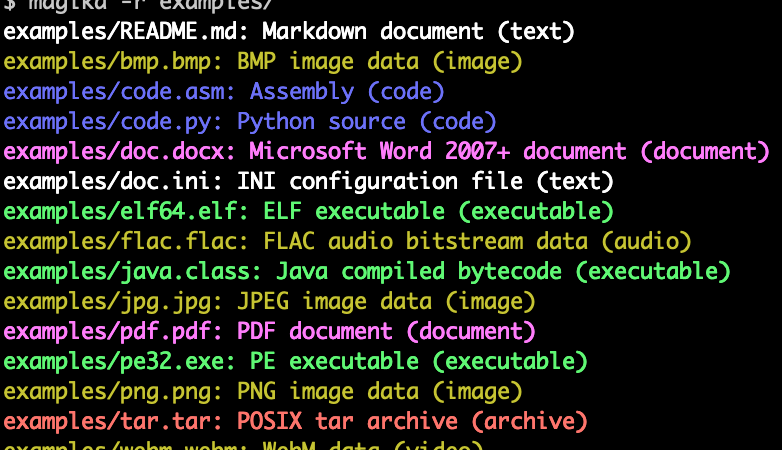Select the examples/pe32.exe PE executable line
The height and width of the screenshot is (450, 782).
point(295,362)
